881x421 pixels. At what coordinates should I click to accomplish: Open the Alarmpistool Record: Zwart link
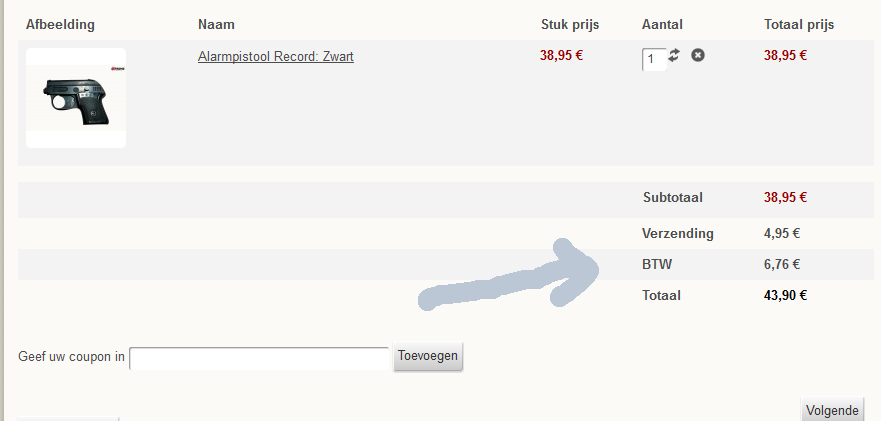pos(276,56)
